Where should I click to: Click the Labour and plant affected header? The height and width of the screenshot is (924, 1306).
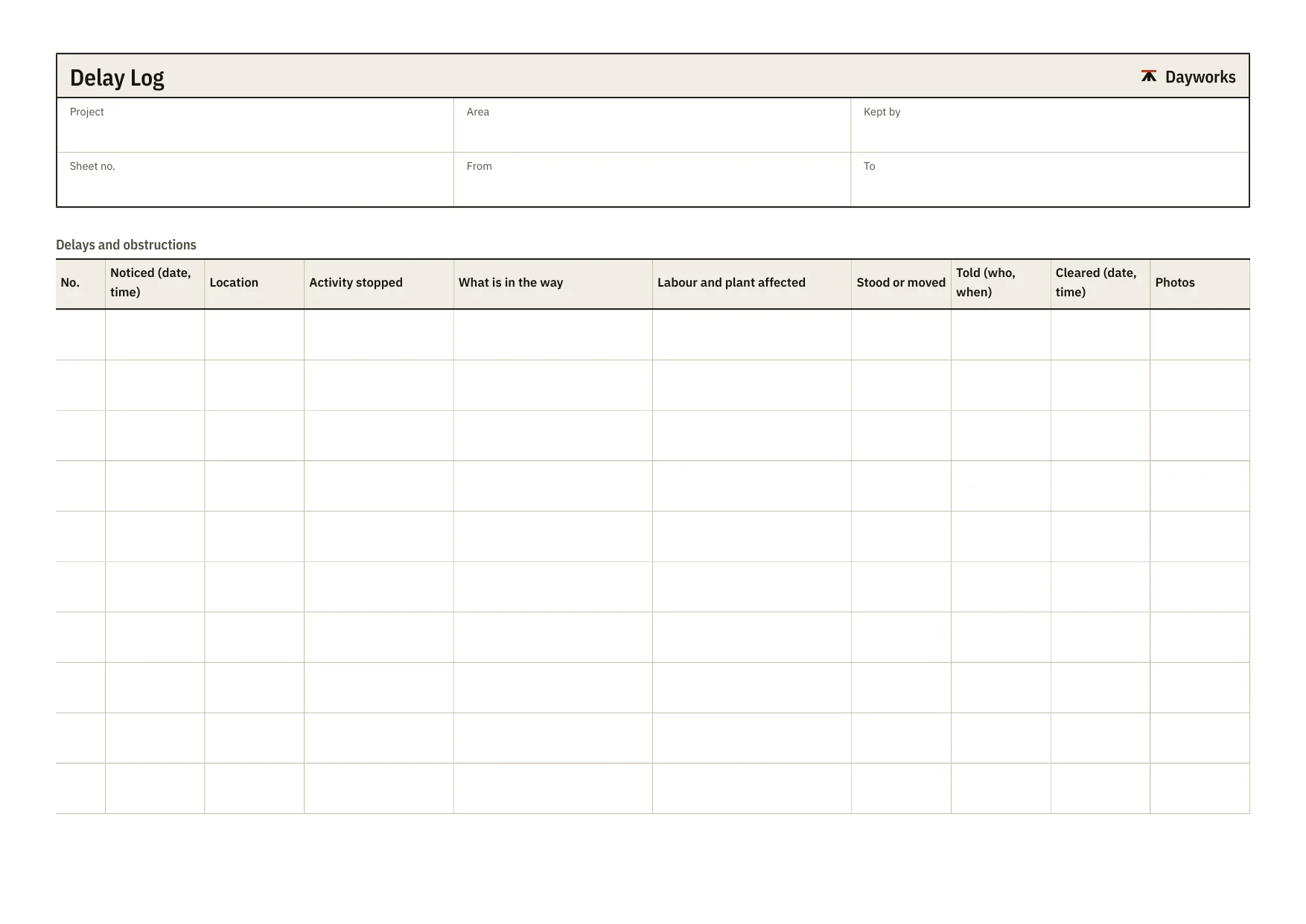(752, 283)
